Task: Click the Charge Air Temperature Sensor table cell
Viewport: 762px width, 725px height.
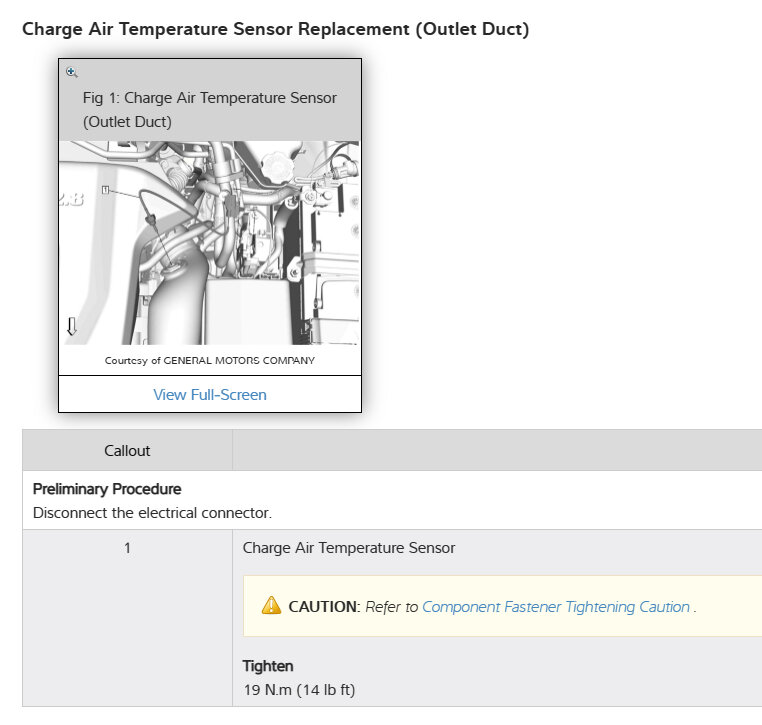Action: tap(349, 548)
